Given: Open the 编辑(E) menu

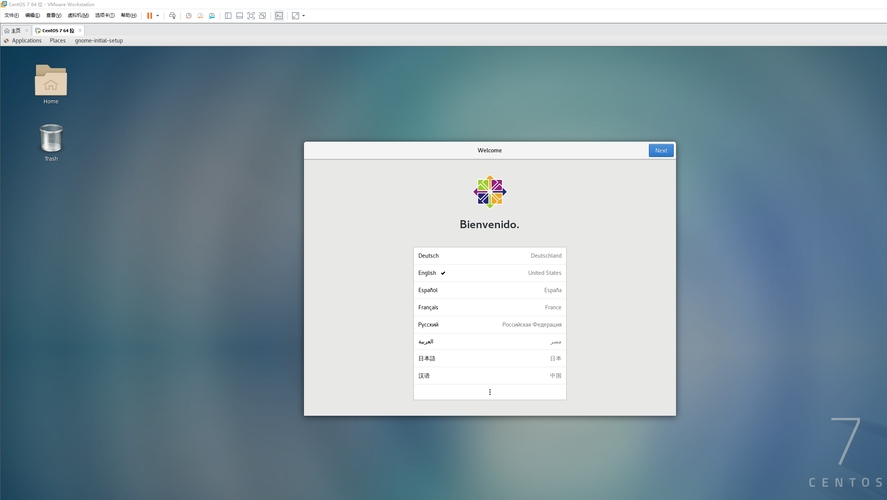Looking at the screenshot, I should (x=32, y=16).
